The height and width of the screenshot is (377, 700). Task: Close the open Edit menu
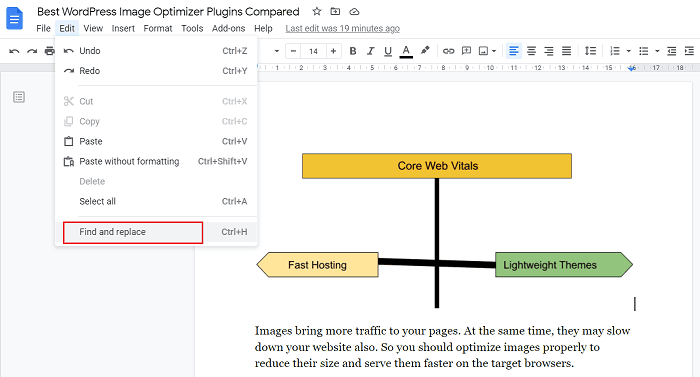tap(67, 28)
